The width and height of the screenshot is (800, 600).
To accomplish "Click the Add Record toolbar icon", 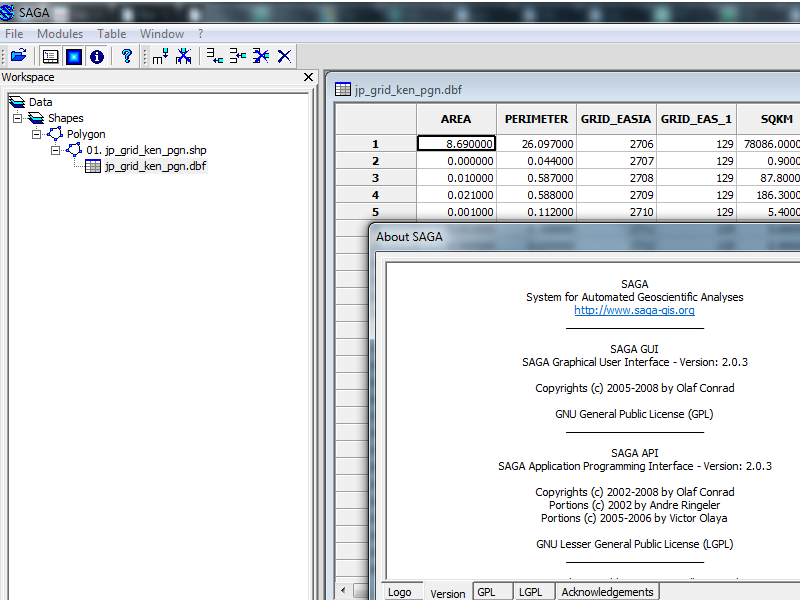I will click(215, 56).
